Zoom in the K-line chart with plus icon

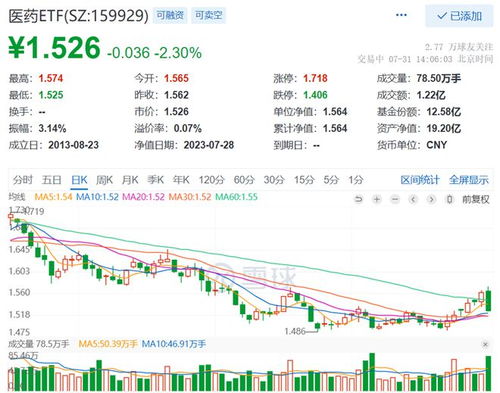377,199
